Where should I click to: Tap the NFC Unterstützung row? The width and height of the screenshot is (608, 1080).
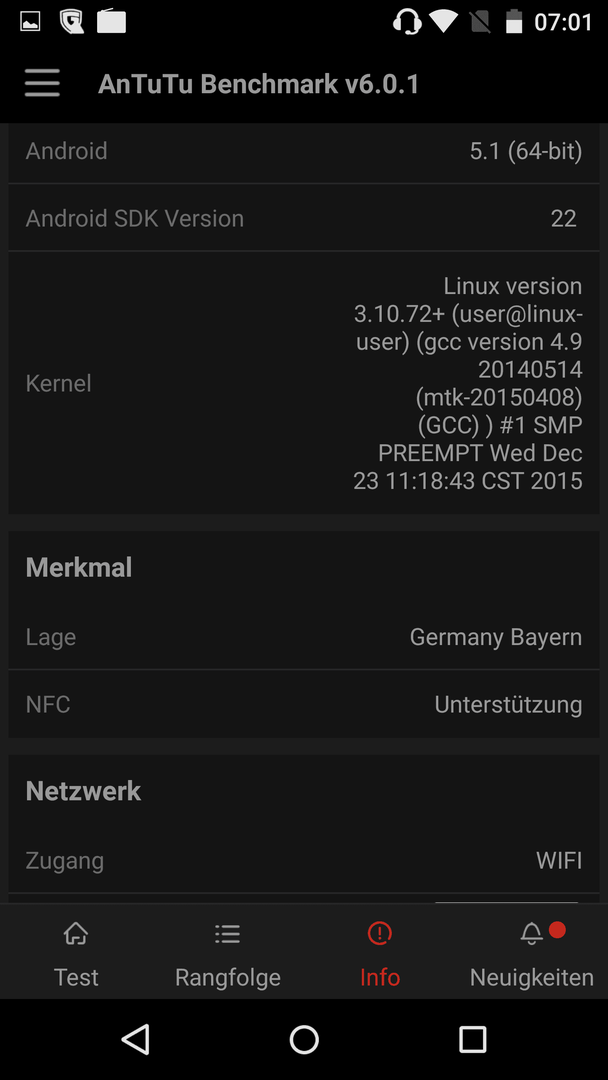(304, 704)
